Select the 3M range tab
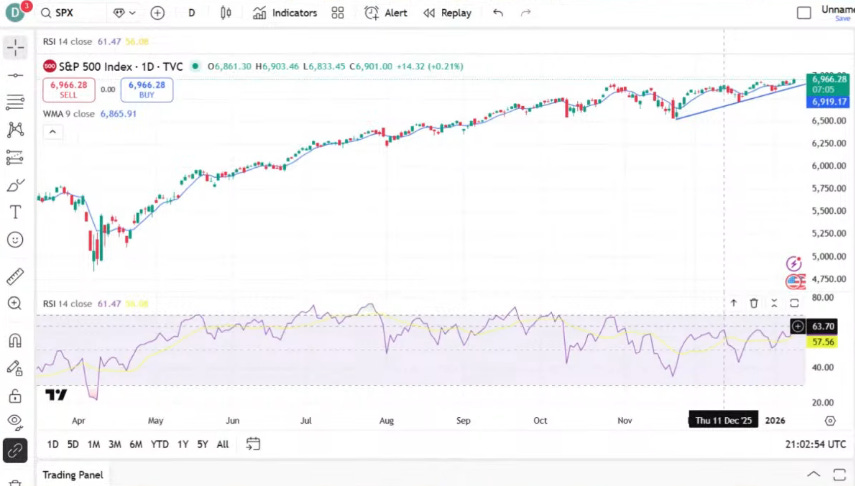The height and width of the screenshot is (486, 855). 115,445
